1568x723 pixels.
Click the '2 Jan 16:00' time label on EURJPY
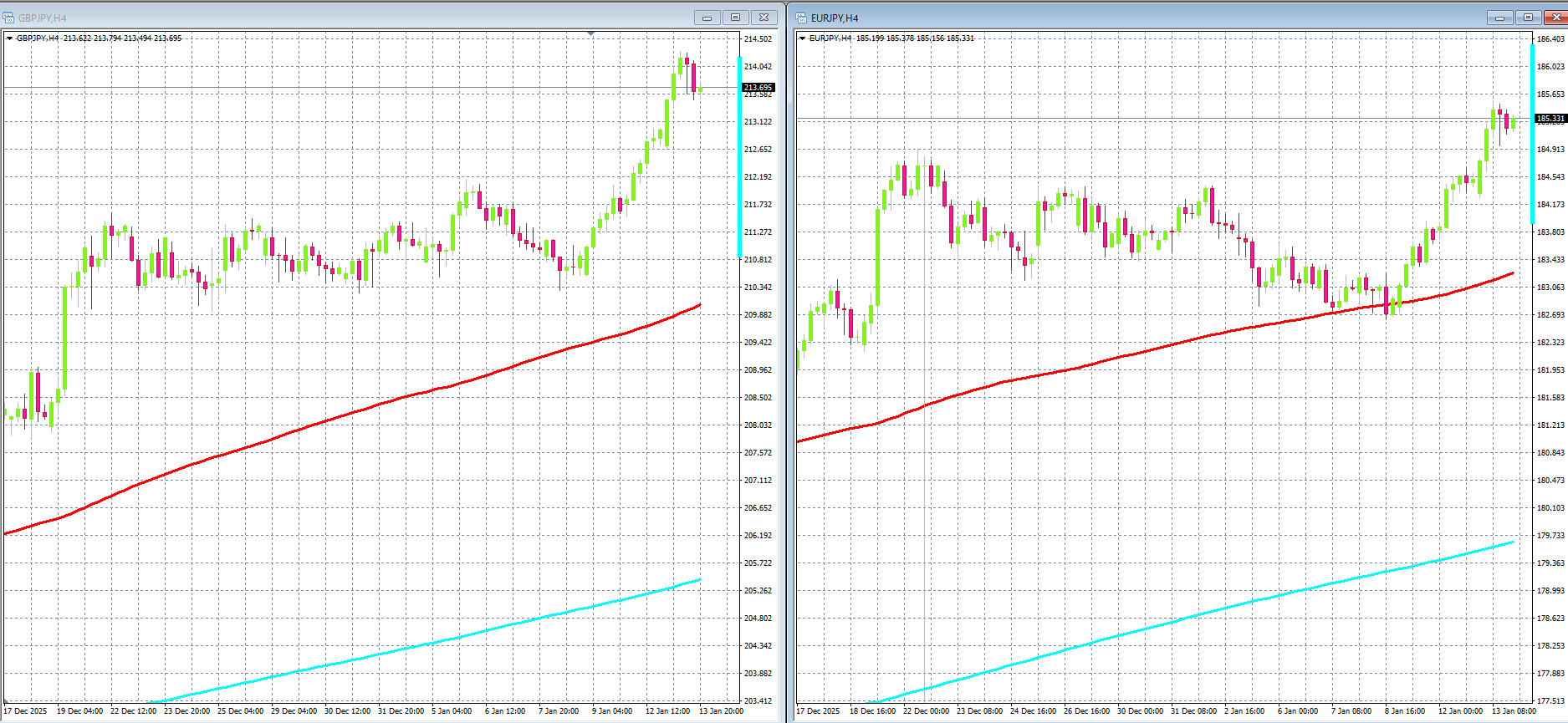[1244, 711]
